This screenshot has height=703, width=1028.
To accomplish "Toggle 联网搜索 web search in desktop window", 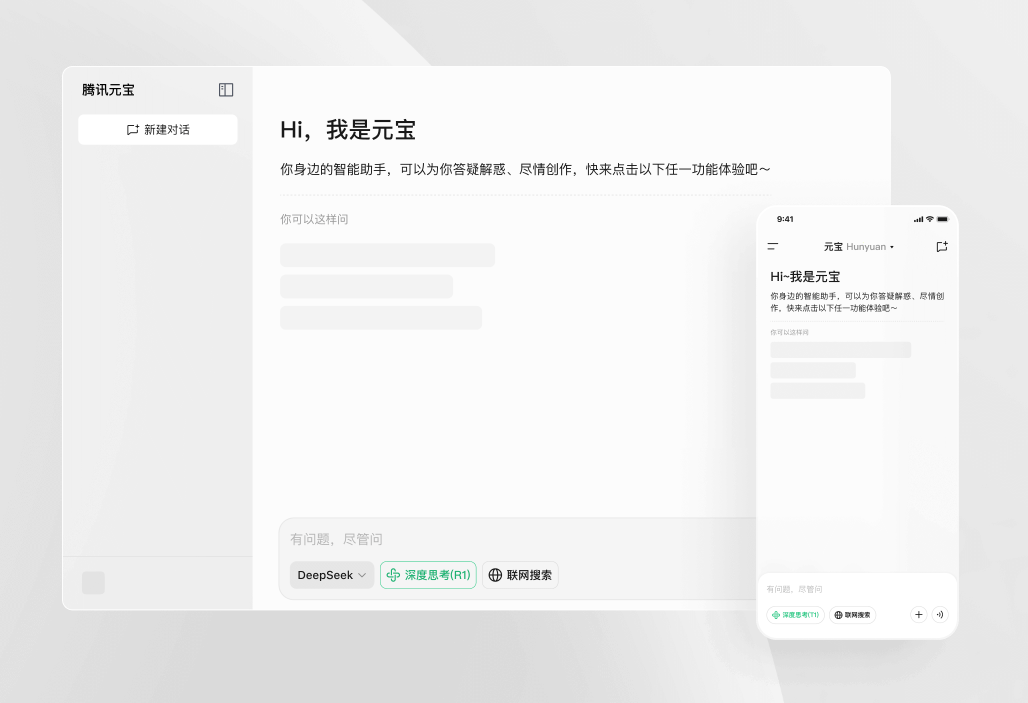I will (x=521, y=575).
